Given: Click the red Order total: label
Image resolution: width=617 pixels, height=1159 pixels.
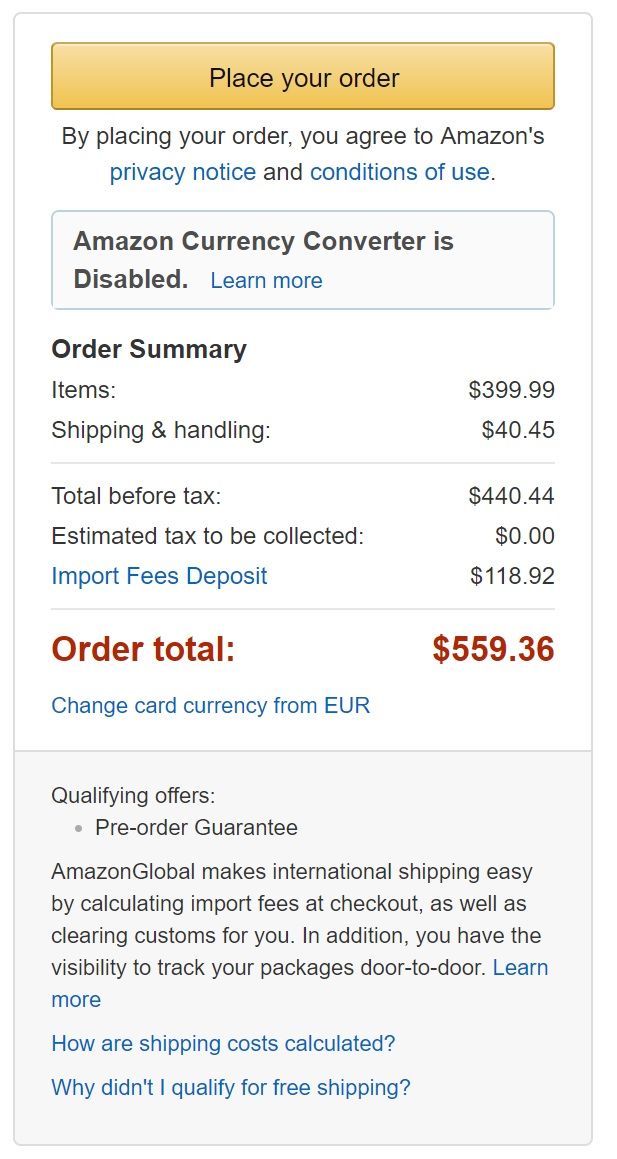Looking at the screenshot, I should (x=143, y=649).
